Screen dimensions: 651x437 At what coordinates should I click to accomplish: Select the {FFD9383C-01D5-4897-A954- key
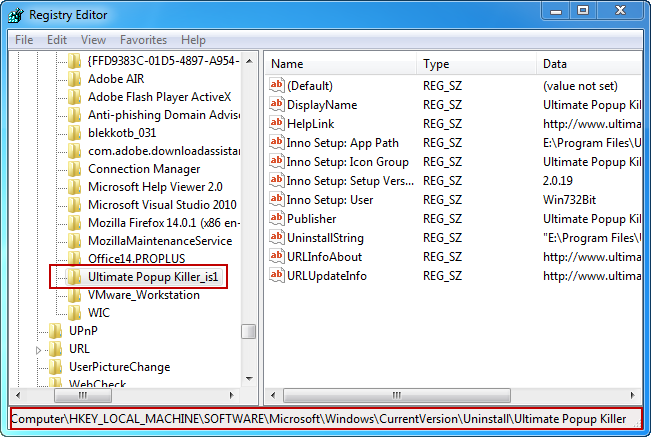[x=164, y=61]
